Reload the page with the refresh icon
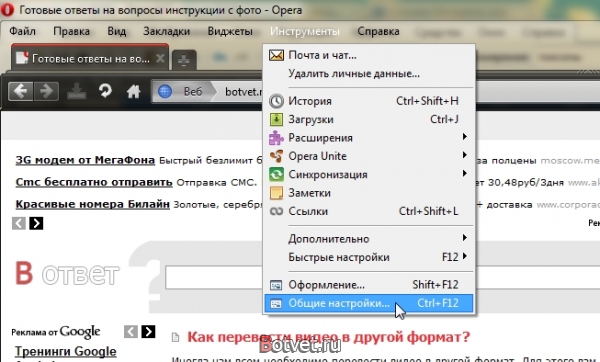The width and height of the screenshot is (600, 362). coord(105,91)
